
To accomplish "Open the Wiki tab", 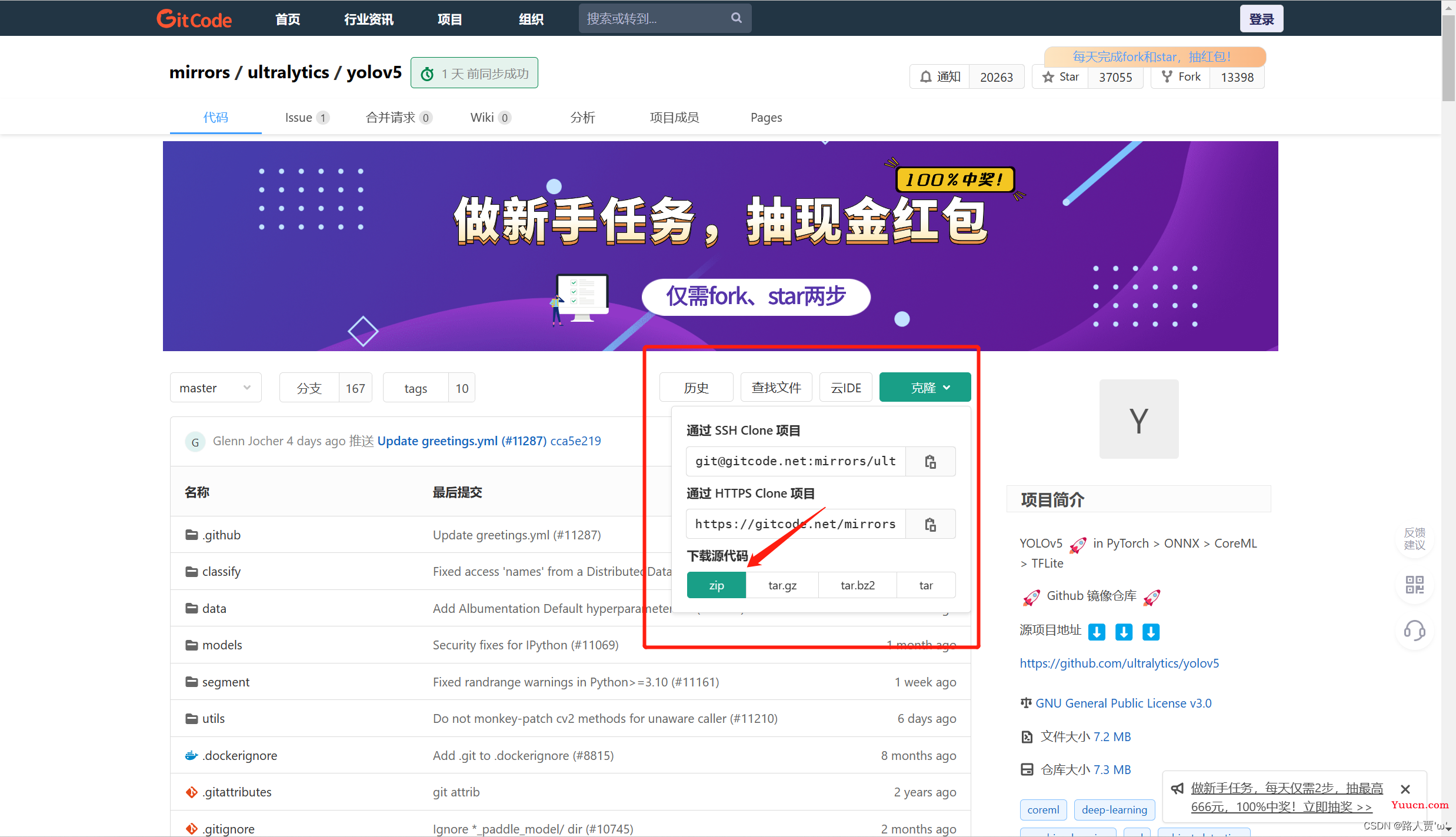I will click(490, 118).
